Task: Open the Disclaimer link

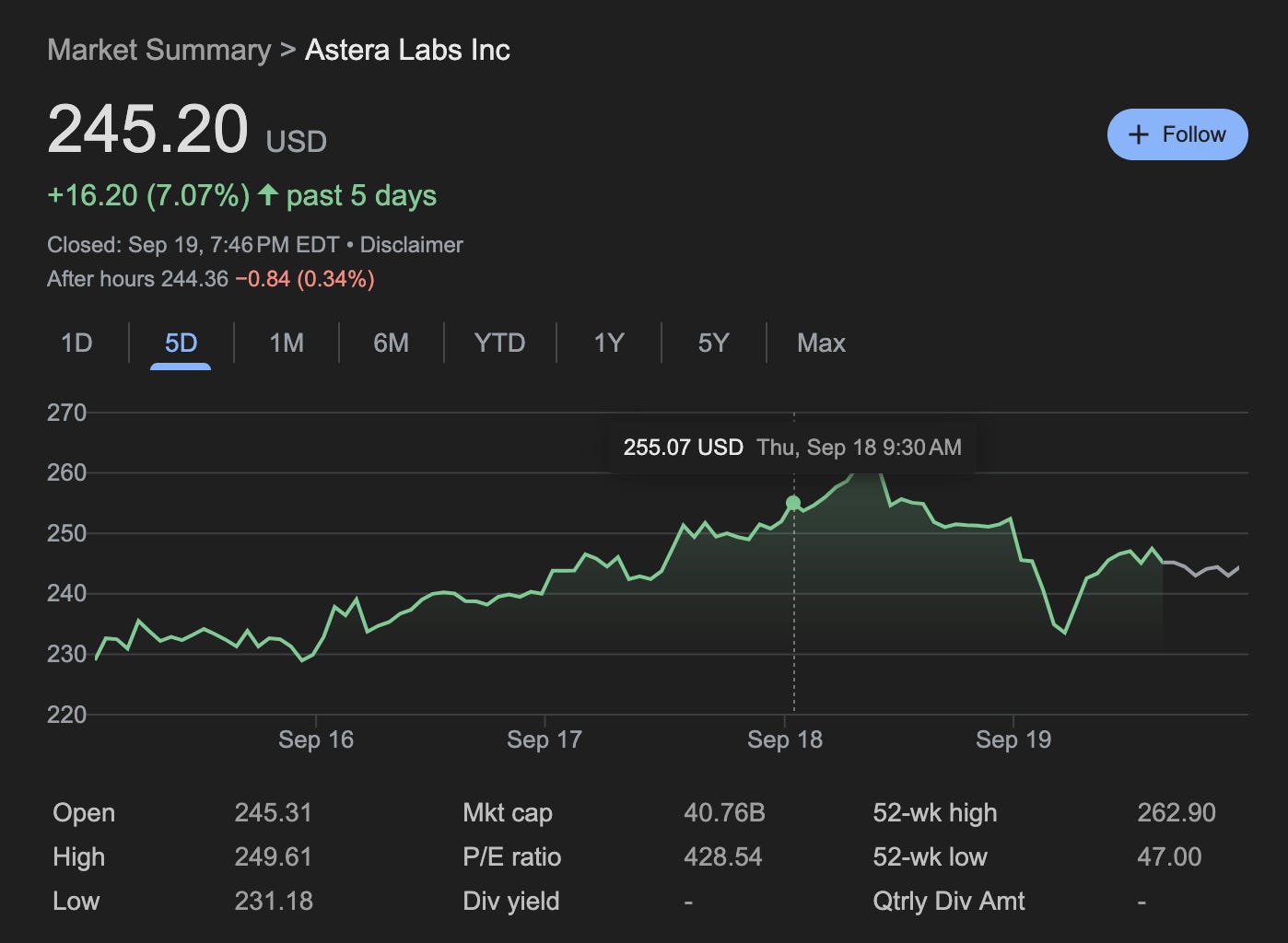Action: tap(411, 245)
